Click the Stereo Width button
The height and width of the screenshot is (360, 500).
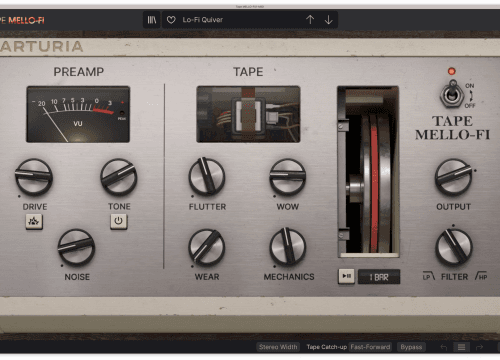click(278, 347)
